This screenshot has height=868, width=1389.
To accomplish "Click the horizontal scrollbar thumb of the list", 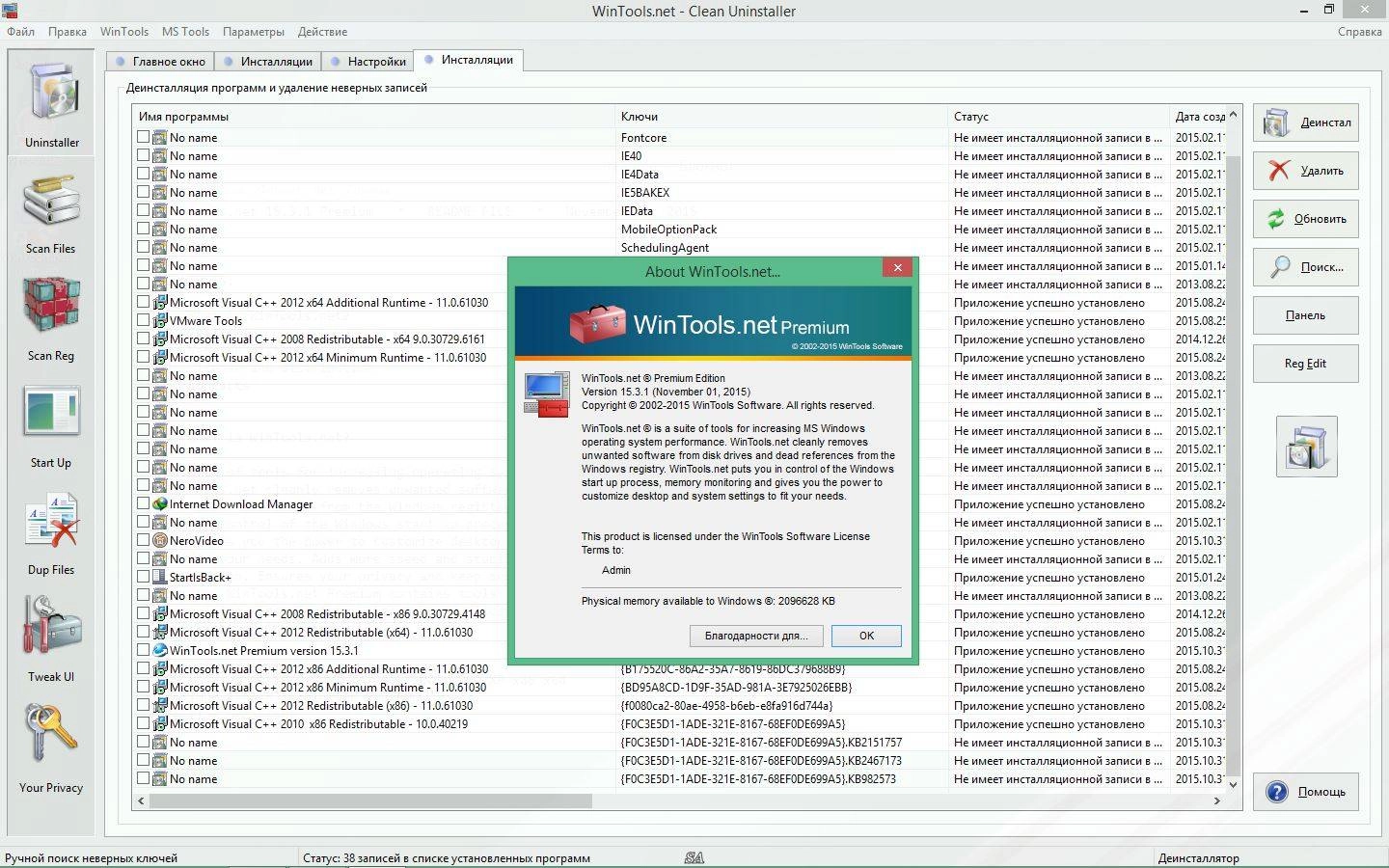I will [x=370, y=800].
